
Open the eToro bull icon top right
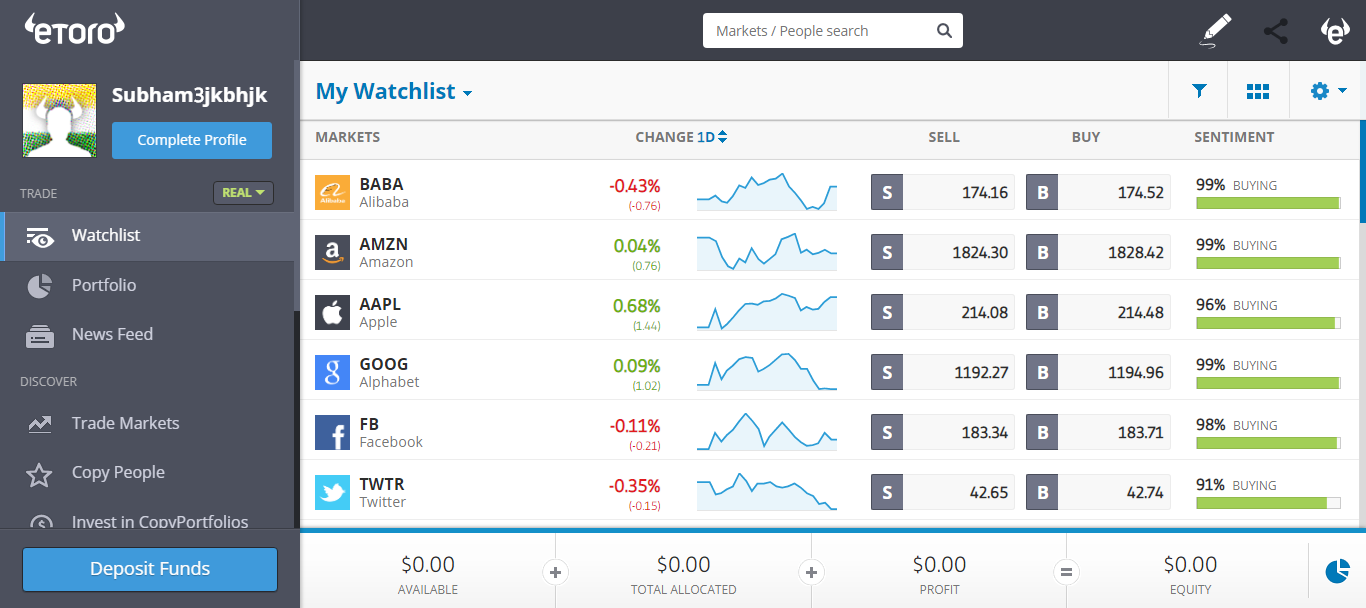pos(1336,30)
